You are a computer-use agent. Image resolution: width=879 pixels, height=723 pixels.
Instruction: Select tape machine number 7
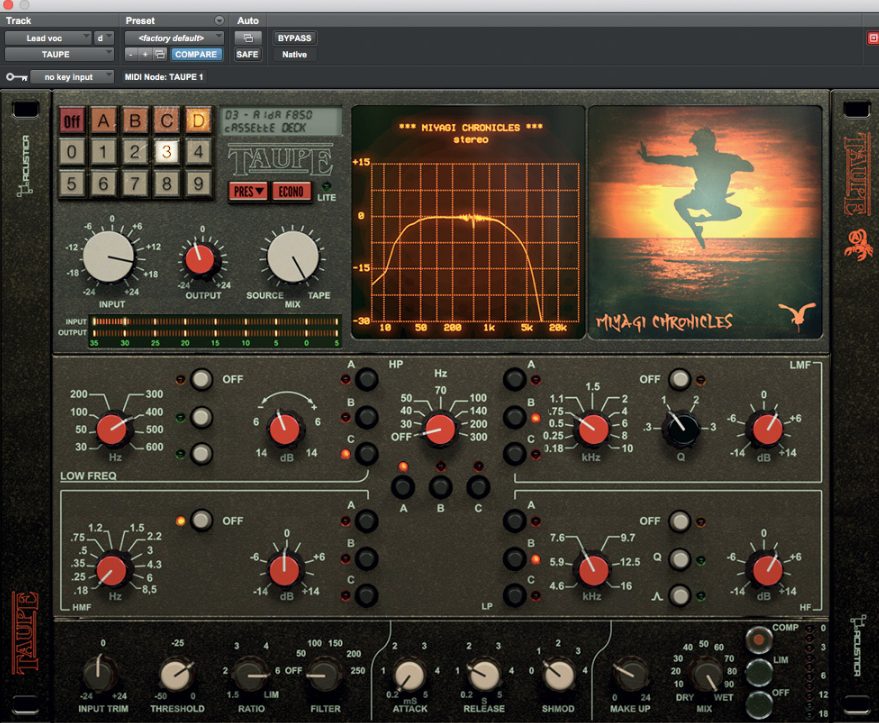point(135,183)
